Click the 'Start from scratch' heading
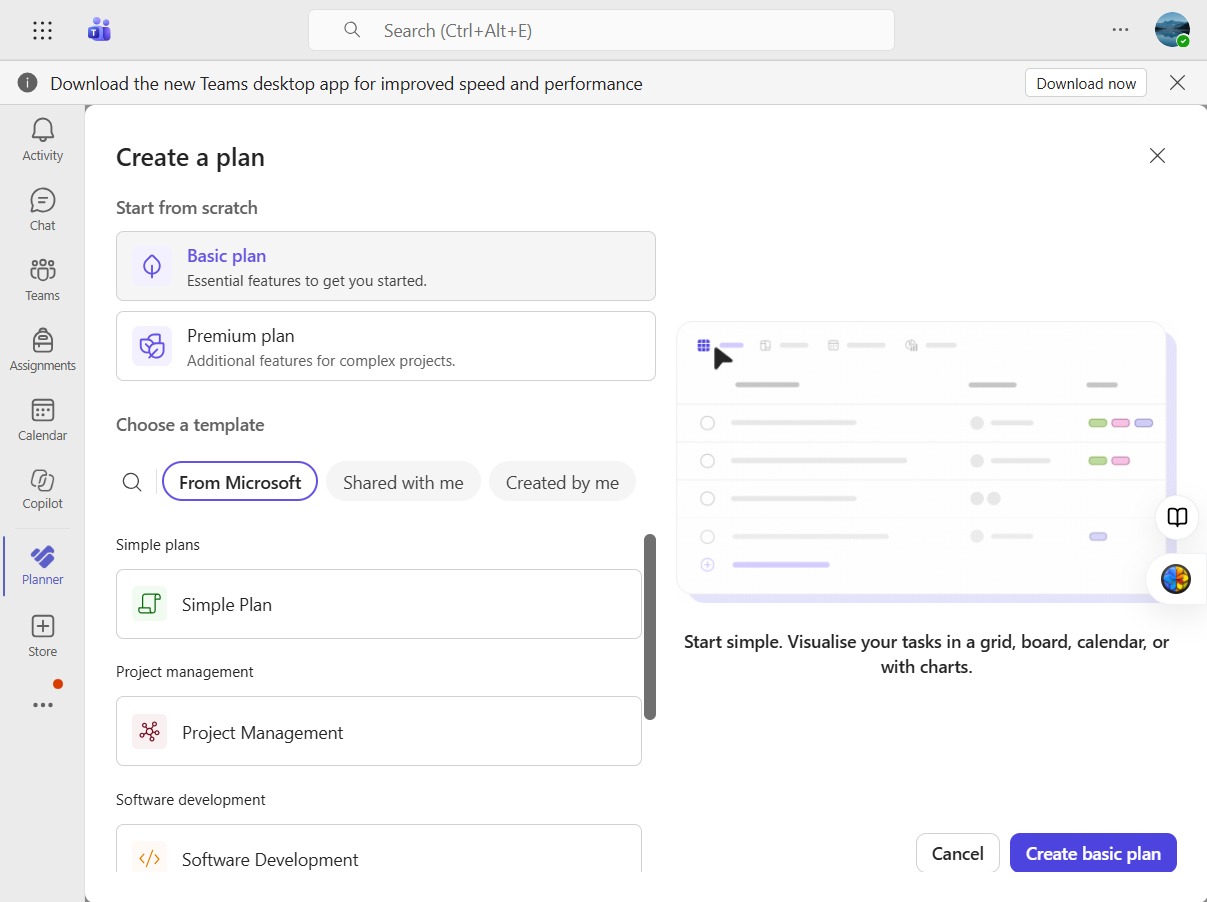The height and width of the screenshot is (902, 1207). pos(187,208)
